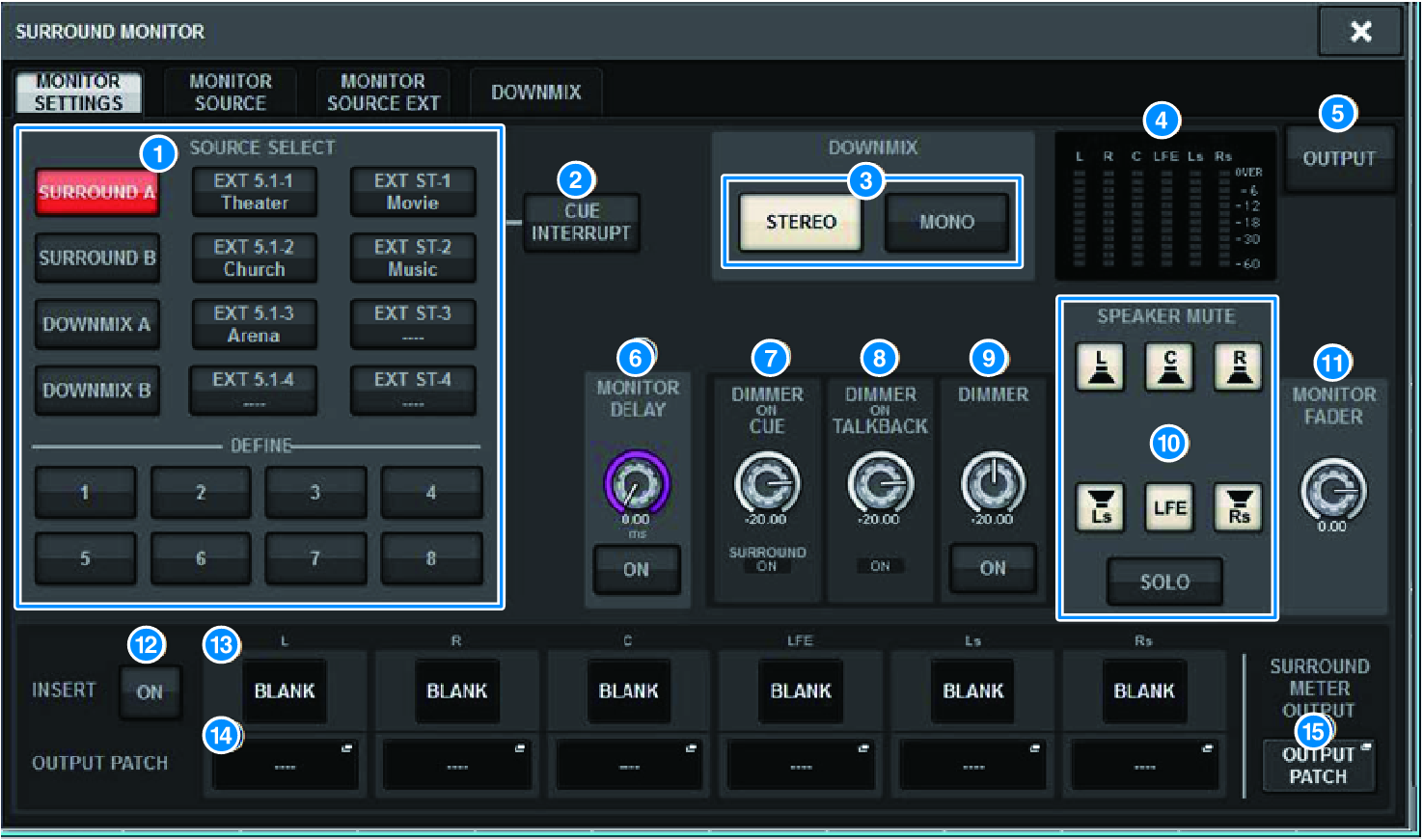Mute the center (C) speaker
This screenshot has width=1423, height=840.
point(1169,367)
